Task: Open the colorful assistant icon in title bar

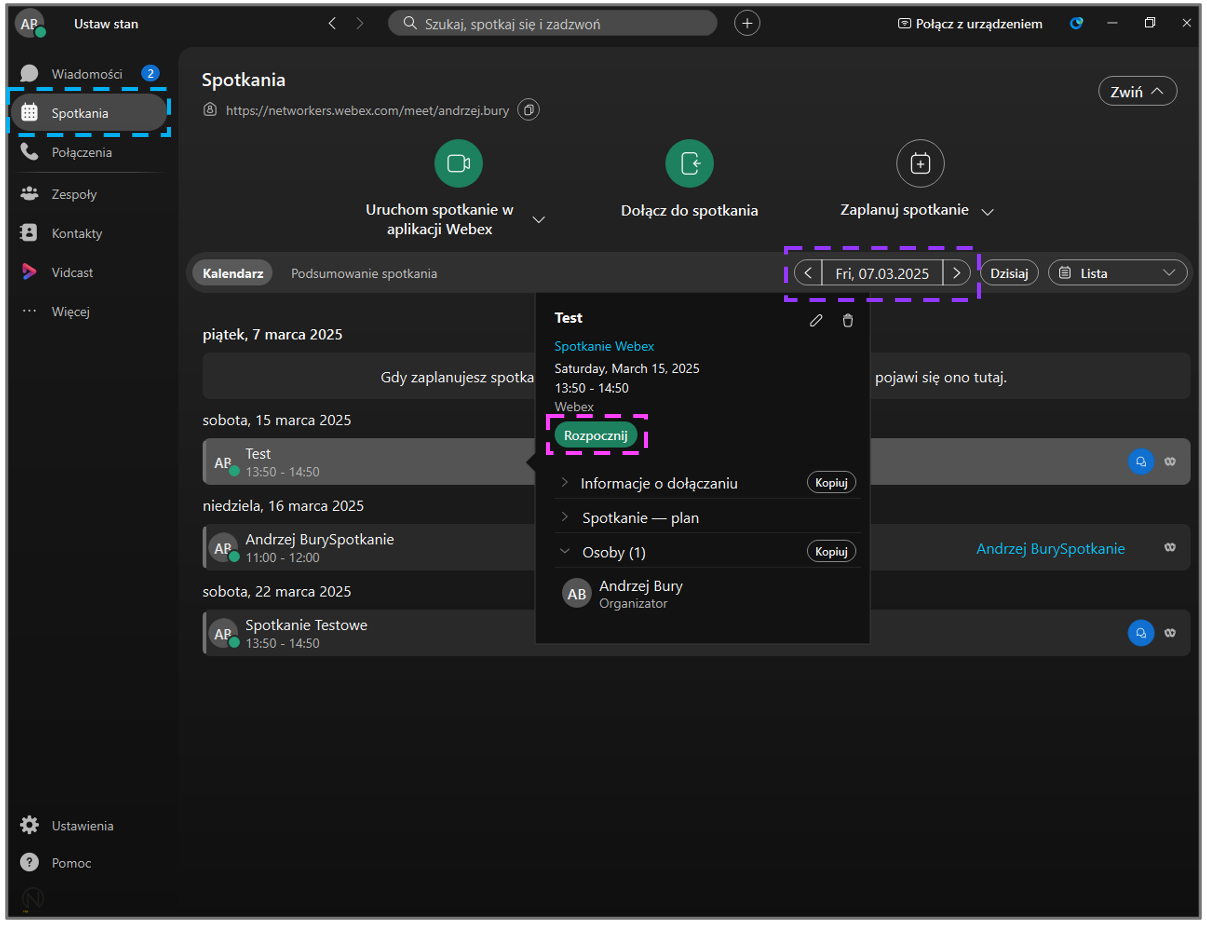Action: (1077, 23)
